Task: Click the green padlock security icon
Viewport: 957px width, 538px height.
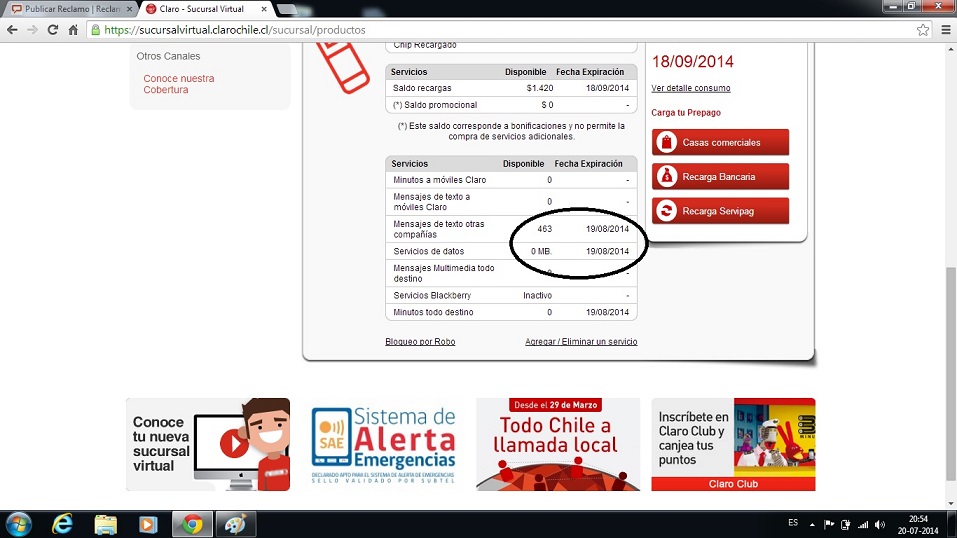Action: [x=95, y=30]
